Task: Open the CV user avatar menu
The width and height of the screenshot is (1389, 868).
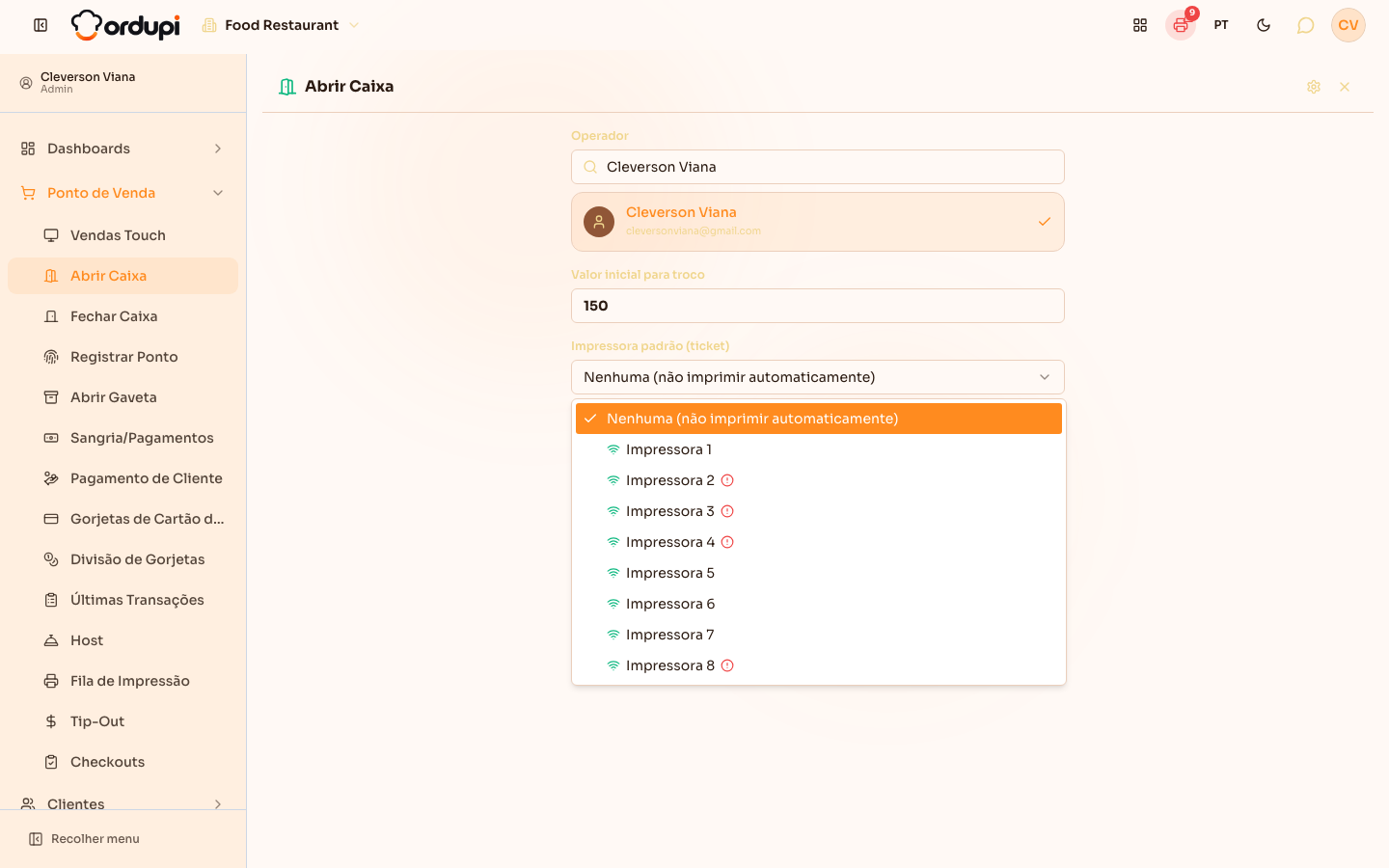Action: click(1348, 25)
